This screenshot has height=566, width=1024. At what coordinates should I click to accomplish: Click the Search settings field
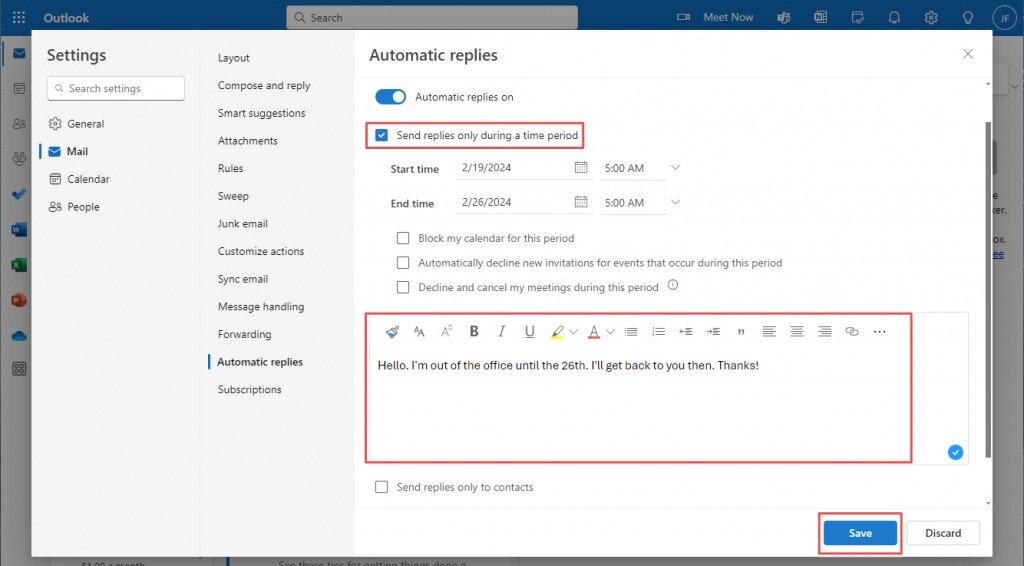pyautogui.click(x=116, y=88)
